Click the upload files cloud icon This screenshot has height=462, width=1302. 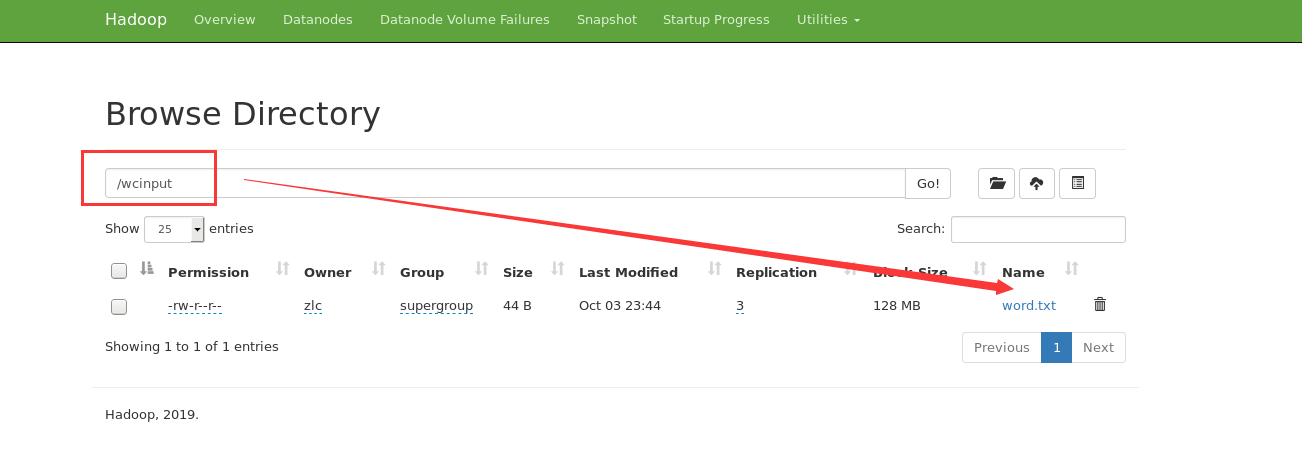(x=1037, y=183)
